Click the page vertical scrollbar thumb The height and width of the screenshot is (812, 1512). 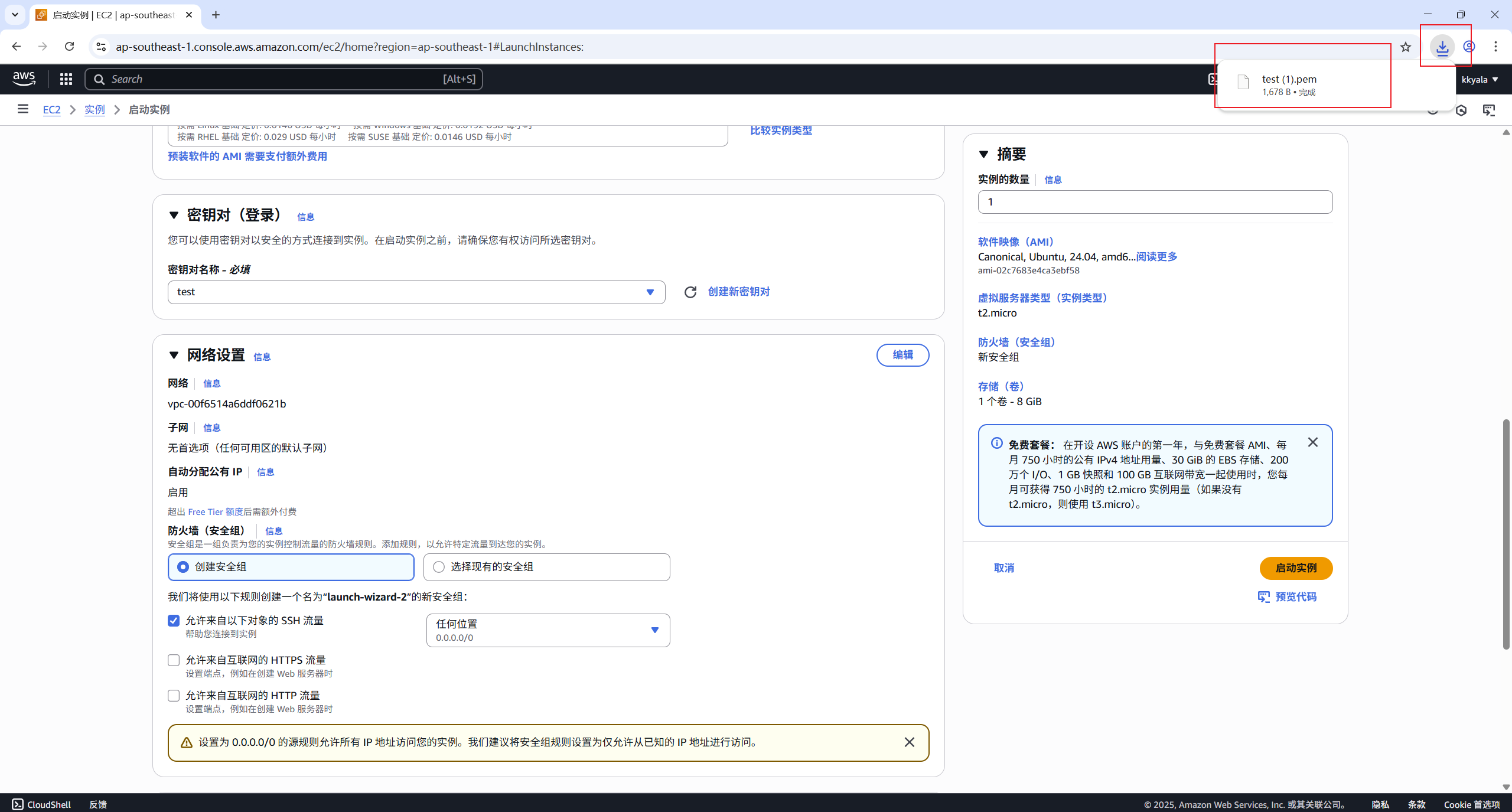[x=1506, y=534]
